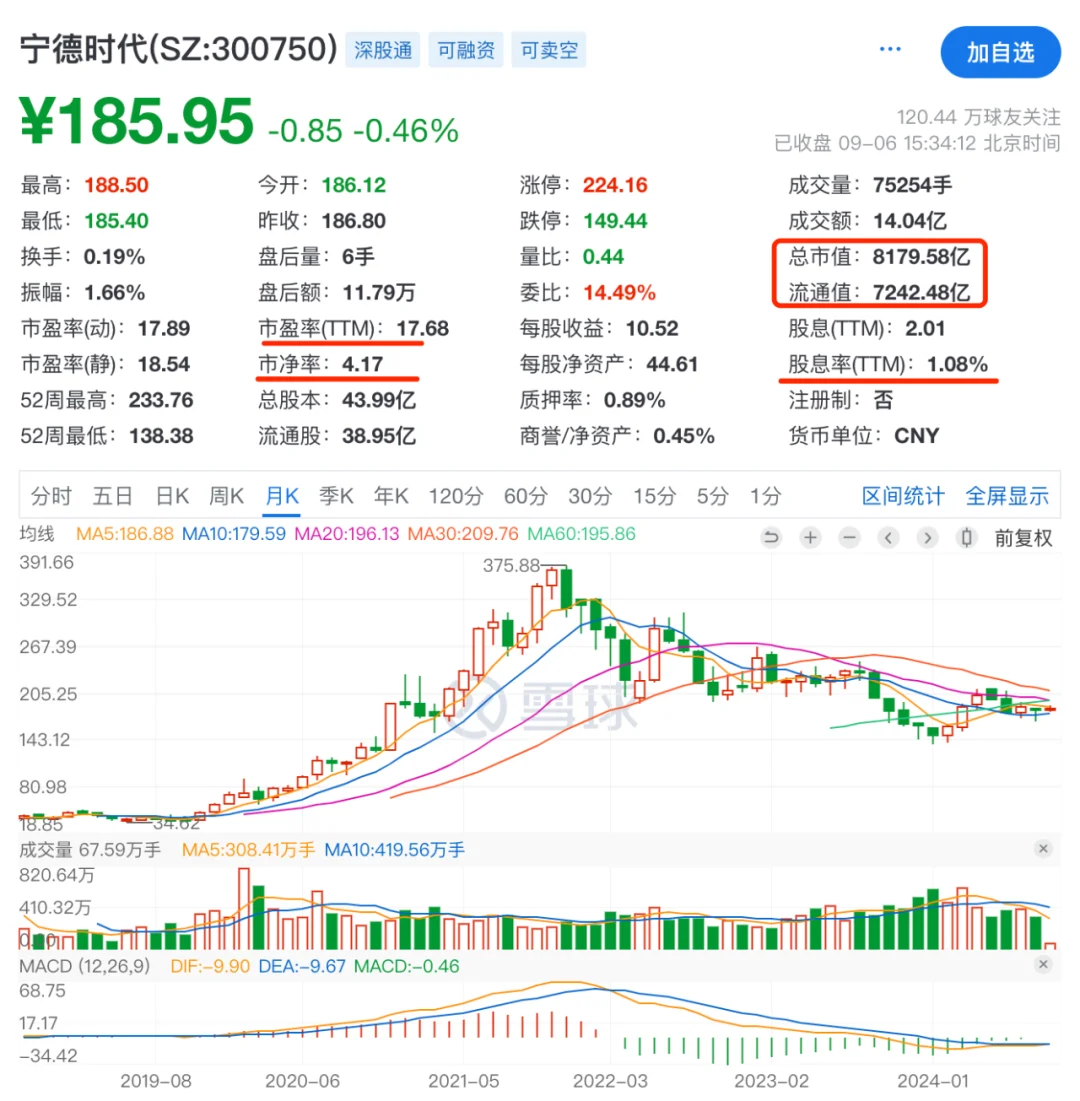Click the 34.62 low price marker
This screenshot has width=1080, height=1101.
tap(176, 822)
